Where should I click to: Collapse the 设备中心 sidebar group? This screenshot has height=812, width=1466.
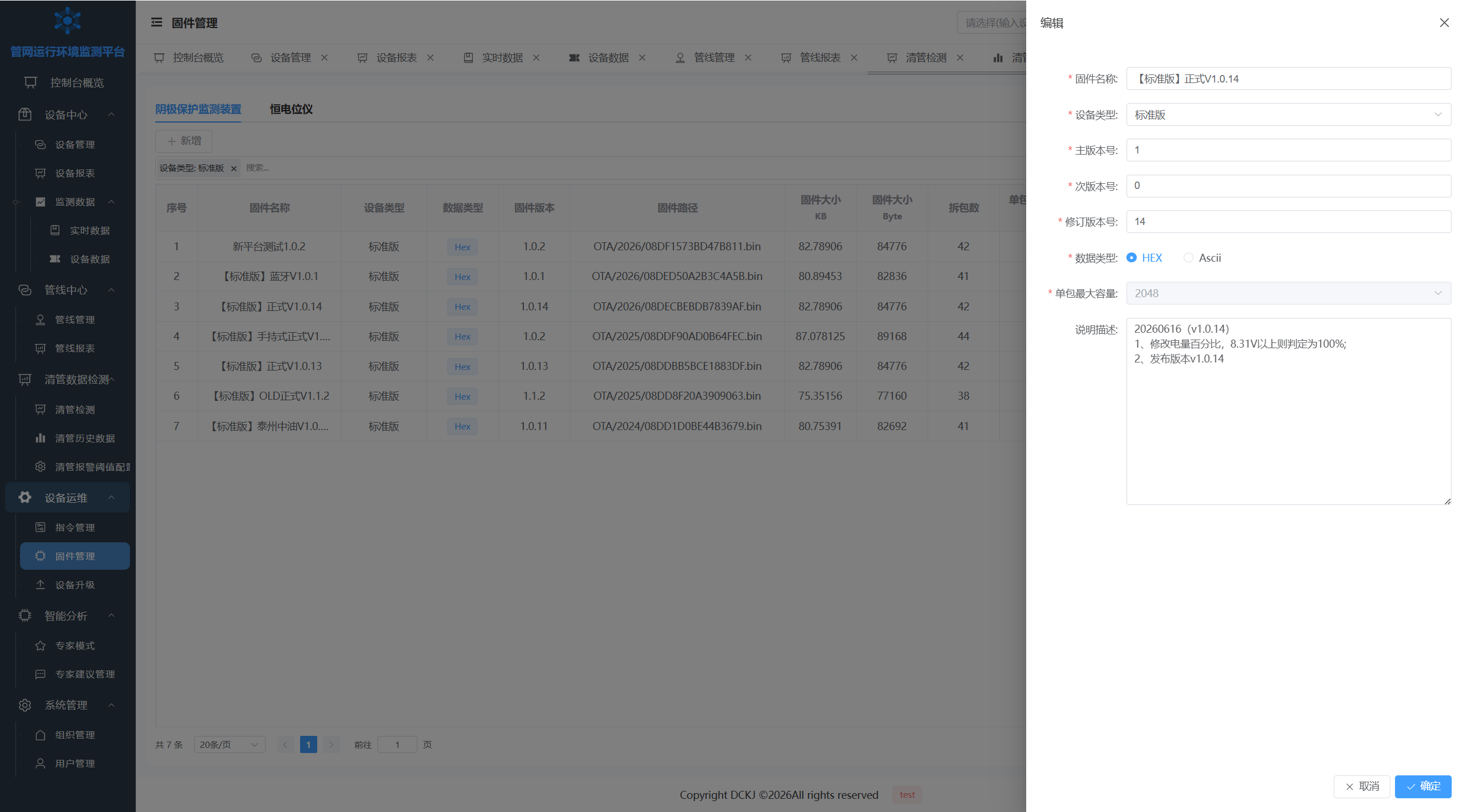(112, 115)
